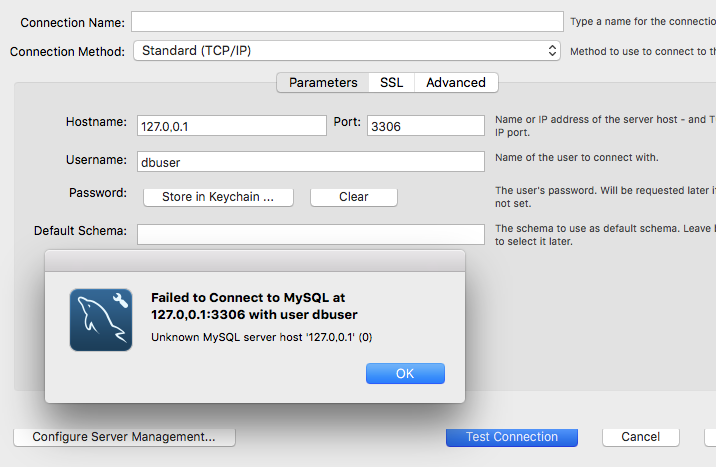Viewport: 716px width, 467px height.
Task: Click the Password label
Action: [98, 192]
